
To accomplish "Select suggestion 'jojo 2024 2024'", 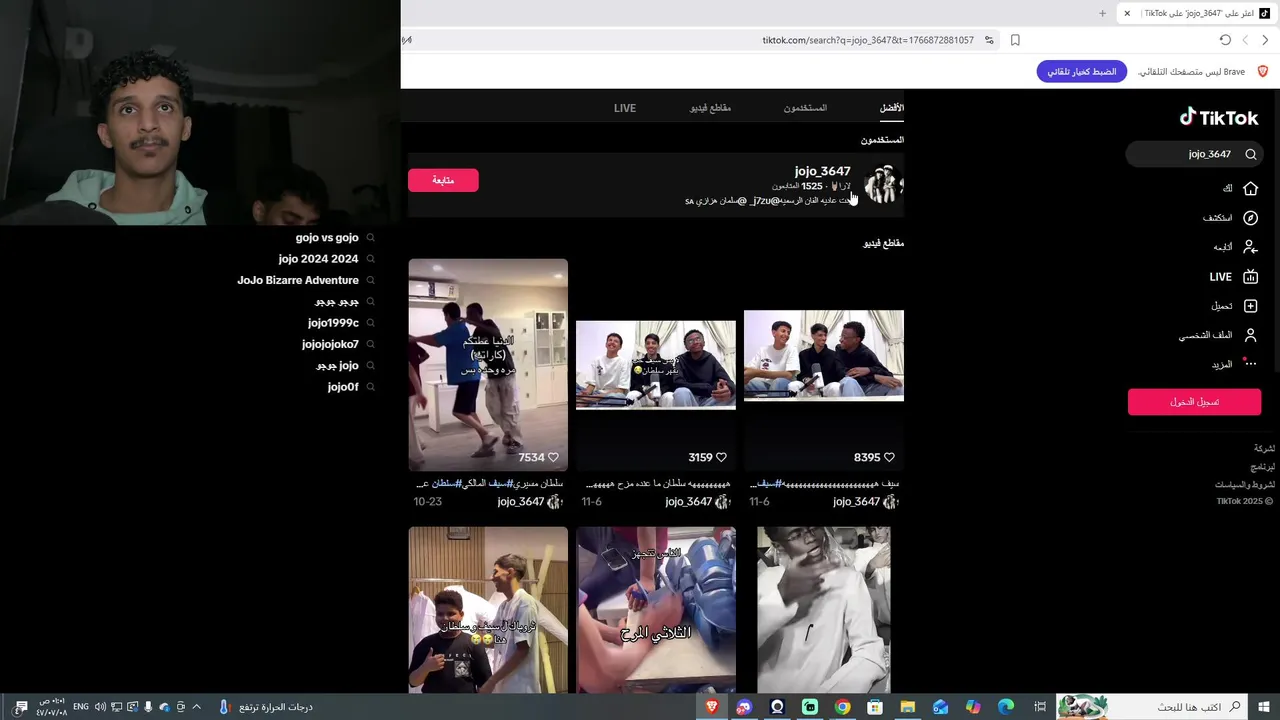I will click(x=318, y=259).
